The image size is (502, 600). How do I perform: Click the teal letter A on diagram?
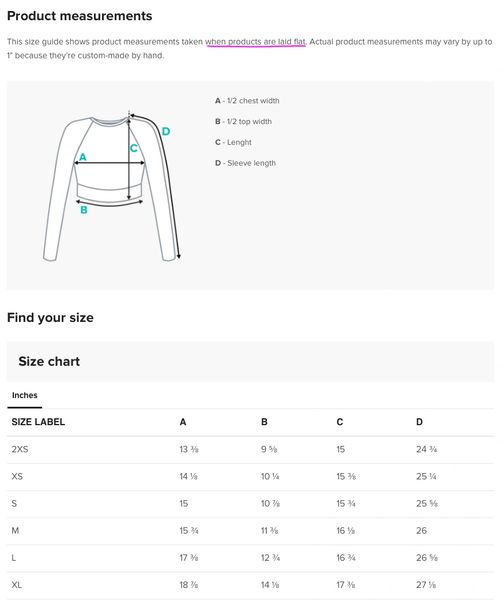point(83,157)
